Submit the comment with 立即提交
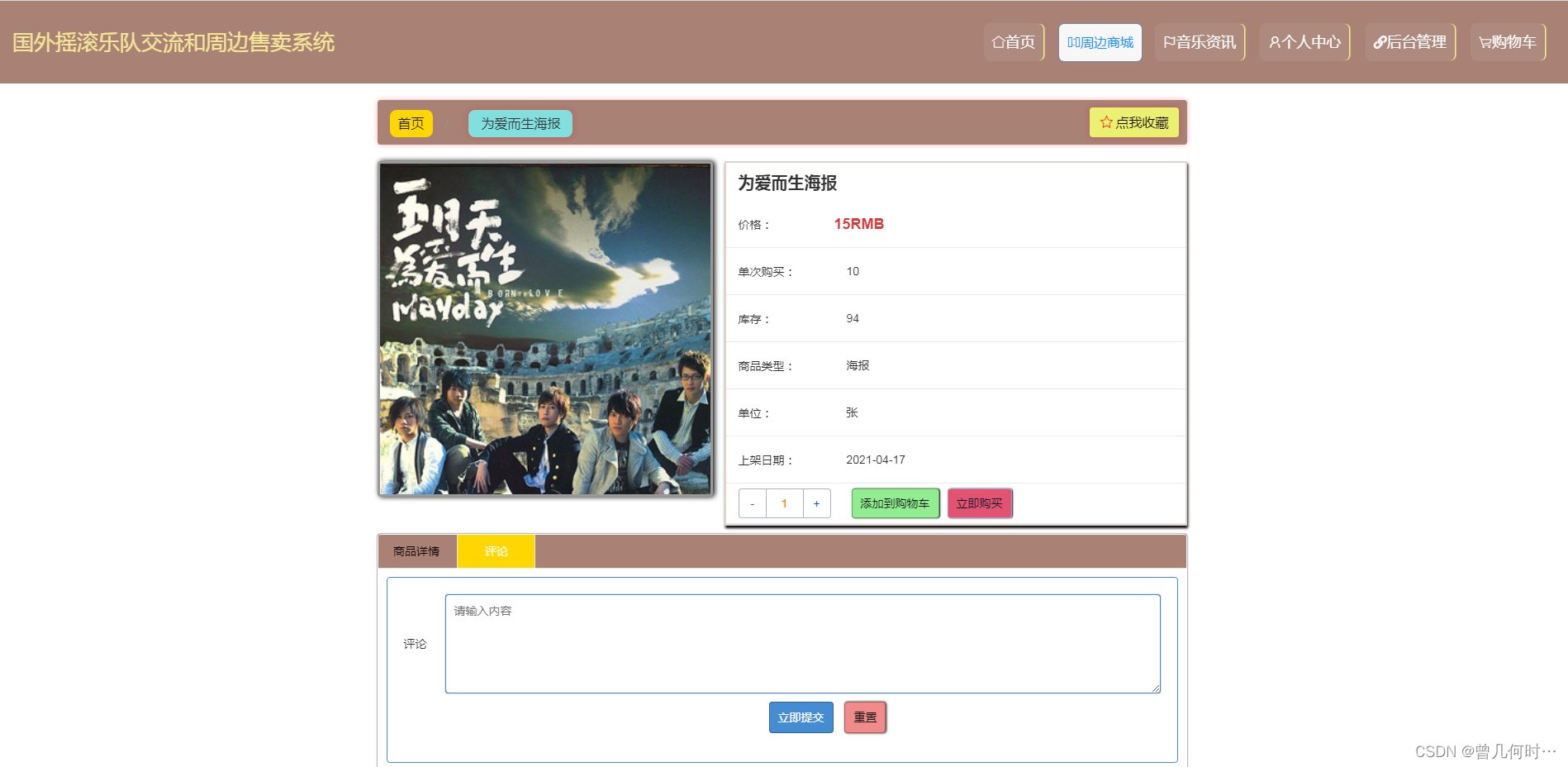 [801, 717]
